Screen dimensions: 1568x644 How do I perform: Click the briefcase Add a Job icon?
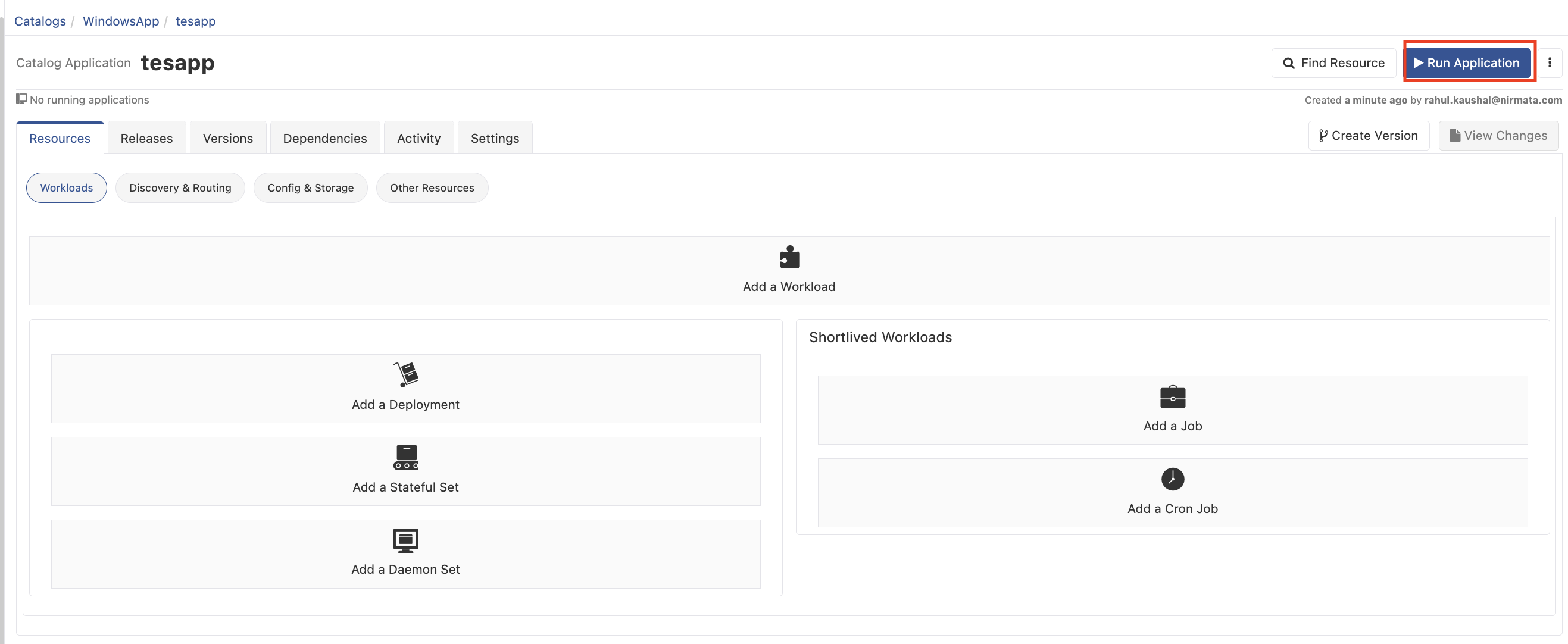tap(1172, 397)
